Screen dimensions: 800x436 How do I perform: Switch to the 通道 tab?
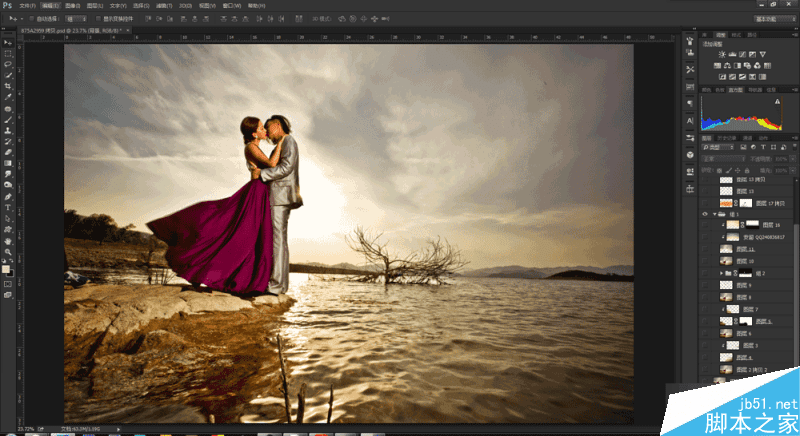(x=747, y=138)
